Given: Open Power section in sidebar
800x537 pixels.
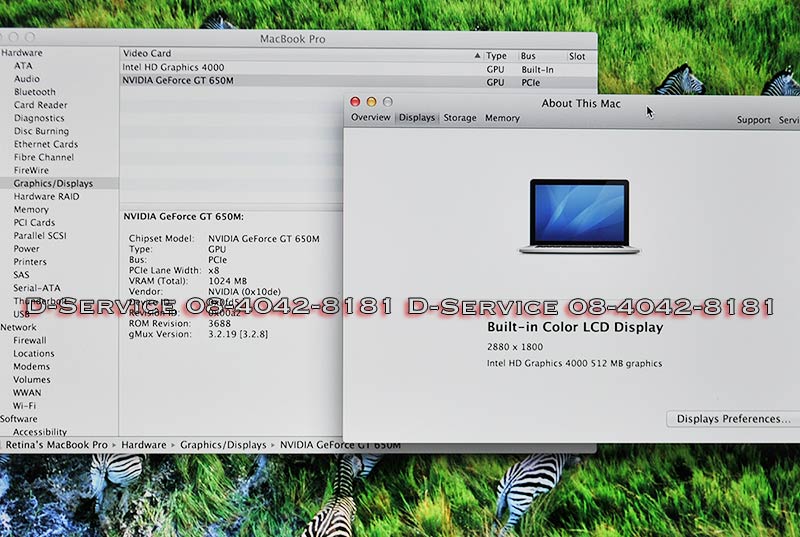Looking at the screenshot, I should [x=27, y=249].
